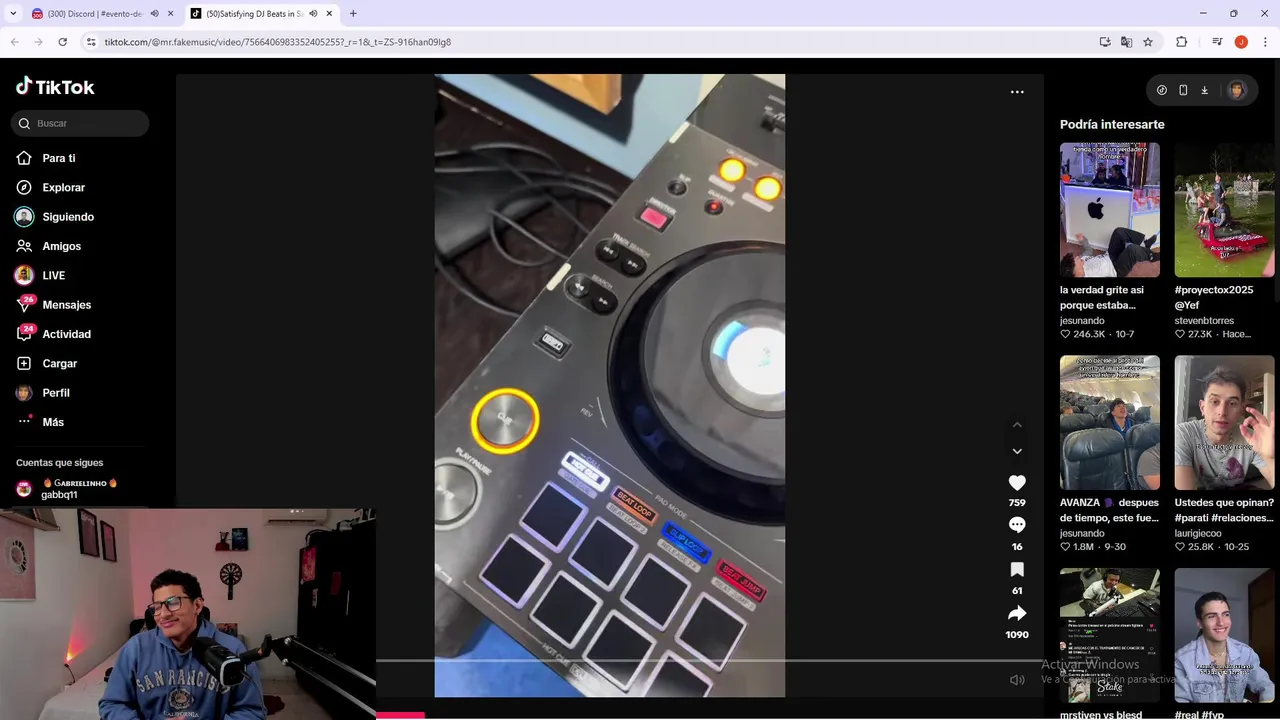Go to previous video up chevron
This screenshot has width=1280, height=720.
pyautogui.click(x=1017, y=425)
